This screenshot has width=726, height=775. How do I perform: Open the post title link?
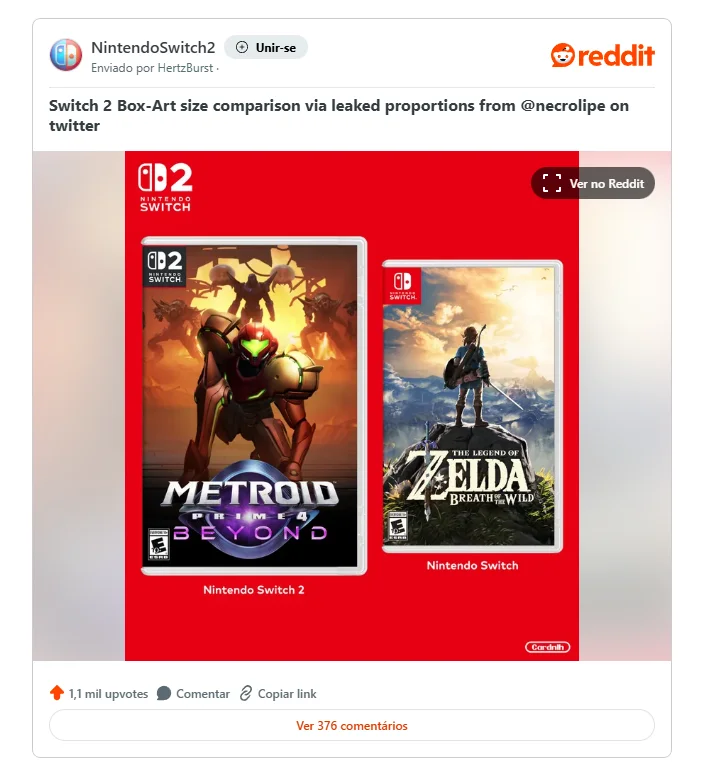click(x=339, y=115)
